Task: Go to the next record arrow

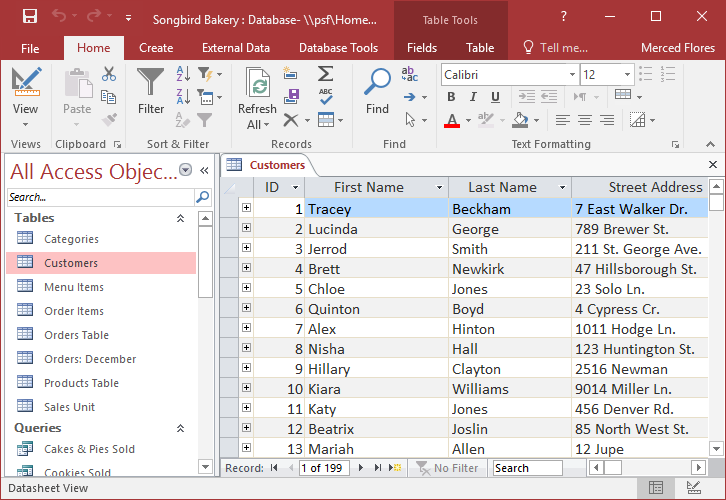Action: [x=362, y=468]
